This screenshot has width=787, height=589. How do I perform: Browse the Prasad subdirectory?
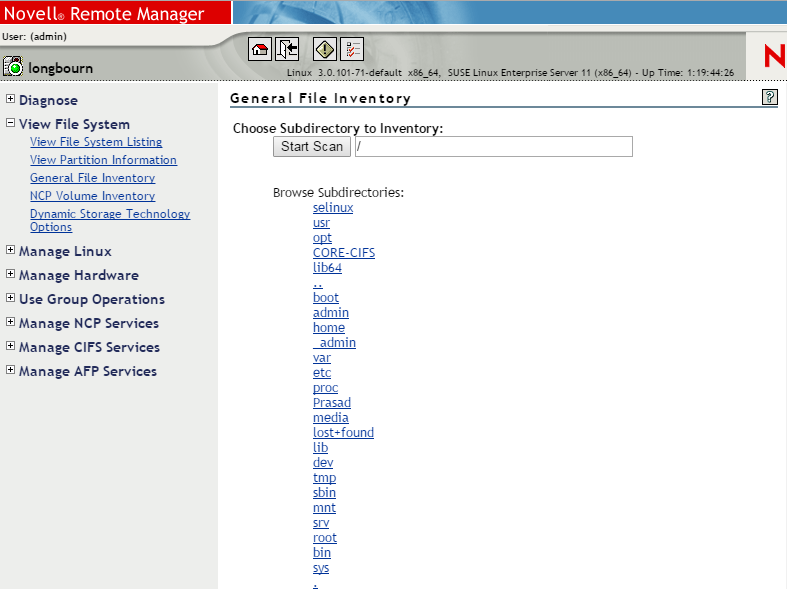[332, 403]
